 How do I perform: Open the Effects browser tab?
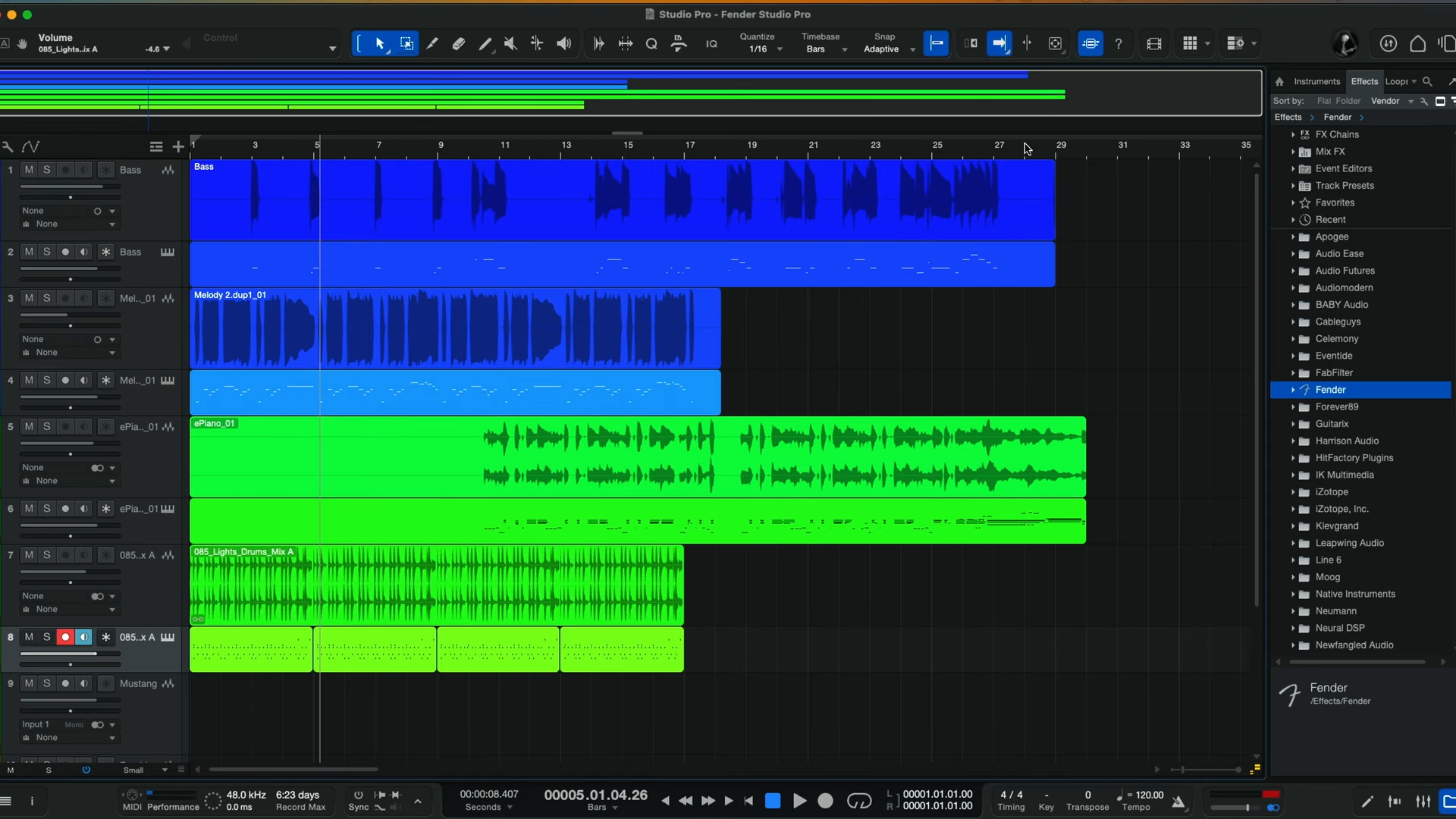tap(1364, 82)
